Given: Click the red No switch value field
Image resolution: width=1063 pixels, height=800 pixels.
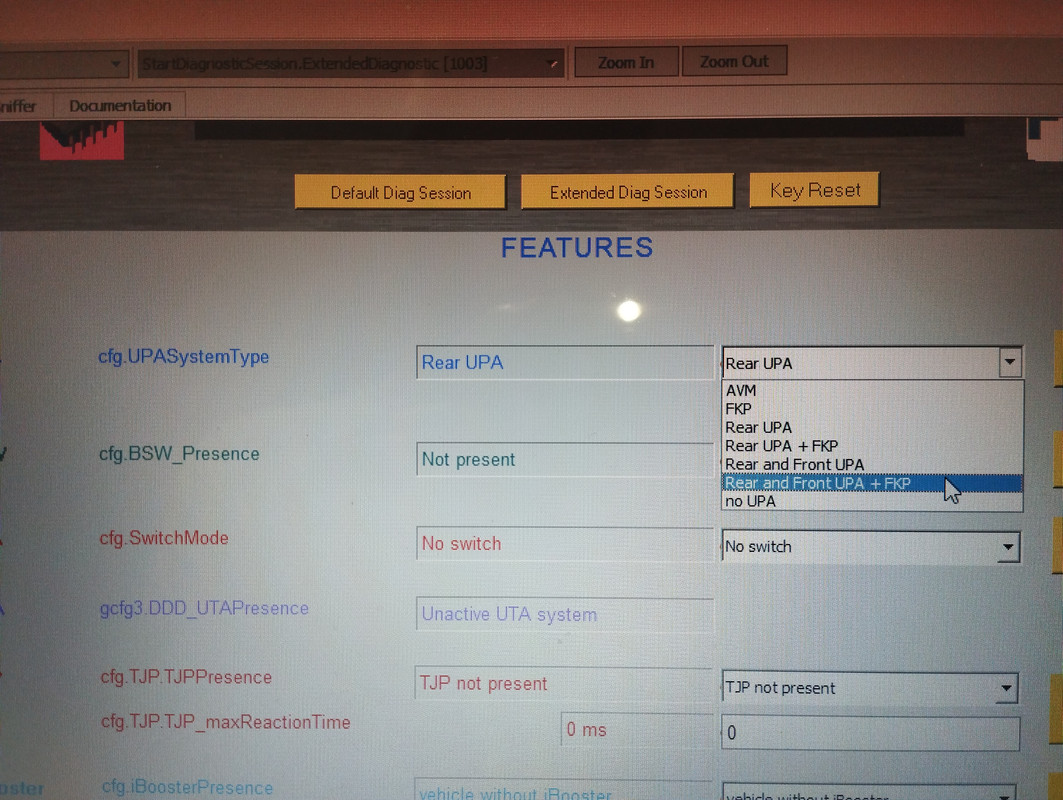Looking at the screenshot, I should pos(565,544).
